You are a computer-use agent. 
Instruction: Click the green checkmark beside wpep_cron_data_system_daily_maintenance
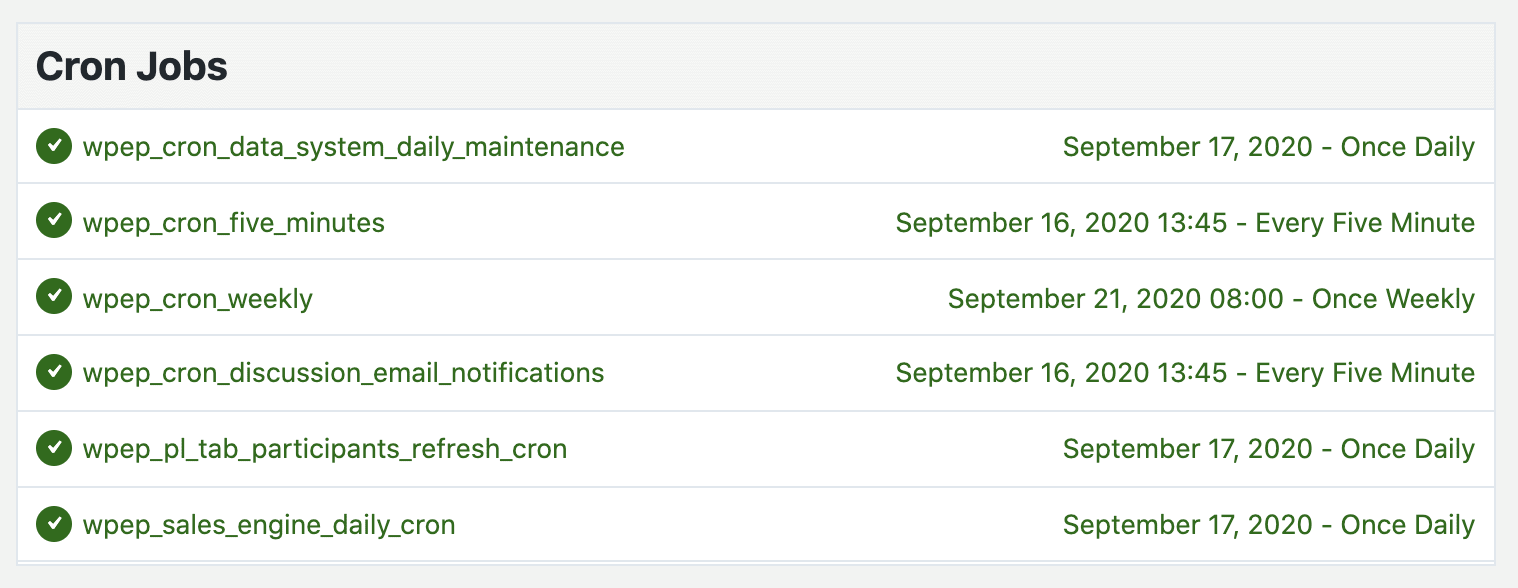[54, 146]
